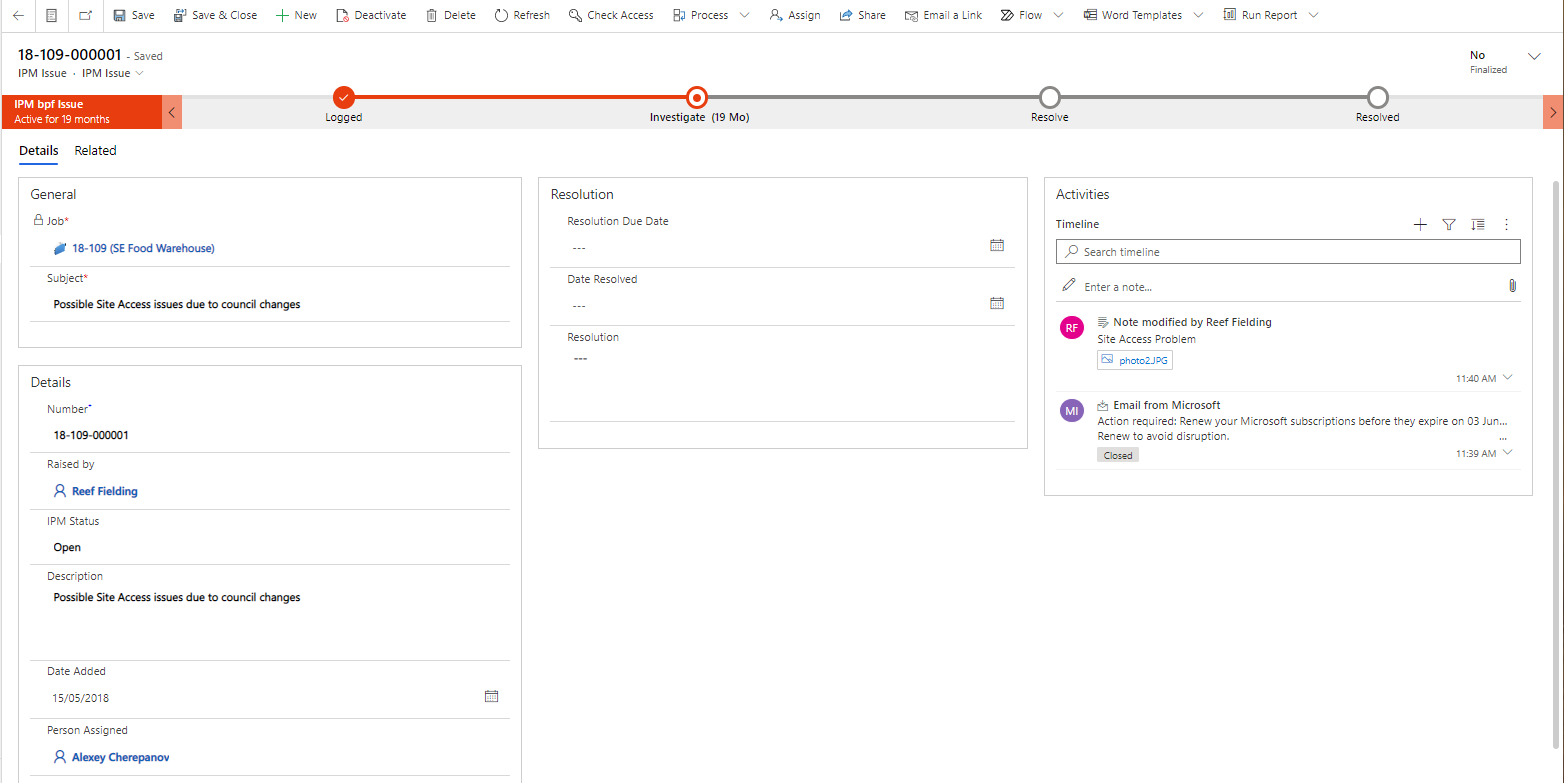Click the Investigate stage marker on the process bar
1564x783 pixels.
pyautogui.click(x=696, y=98)
